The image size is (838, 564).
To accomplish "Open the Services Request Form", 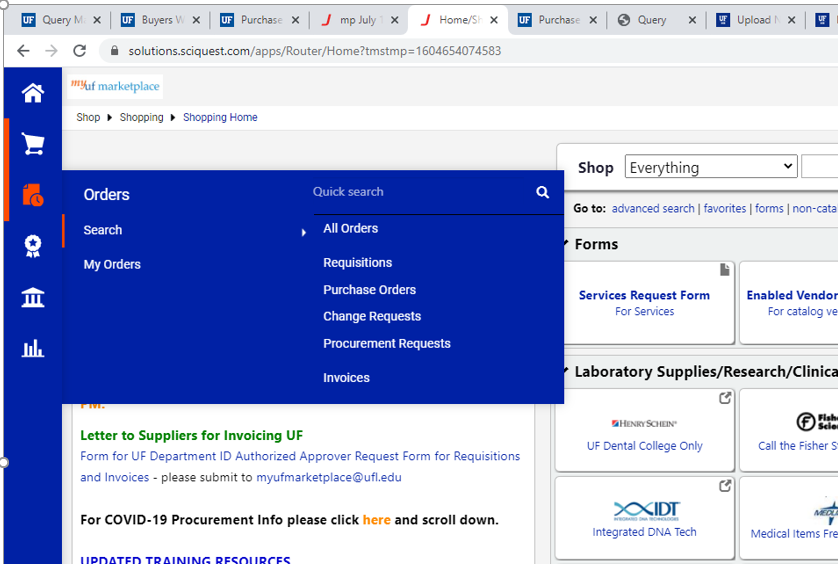I will (x=644, y=295).
